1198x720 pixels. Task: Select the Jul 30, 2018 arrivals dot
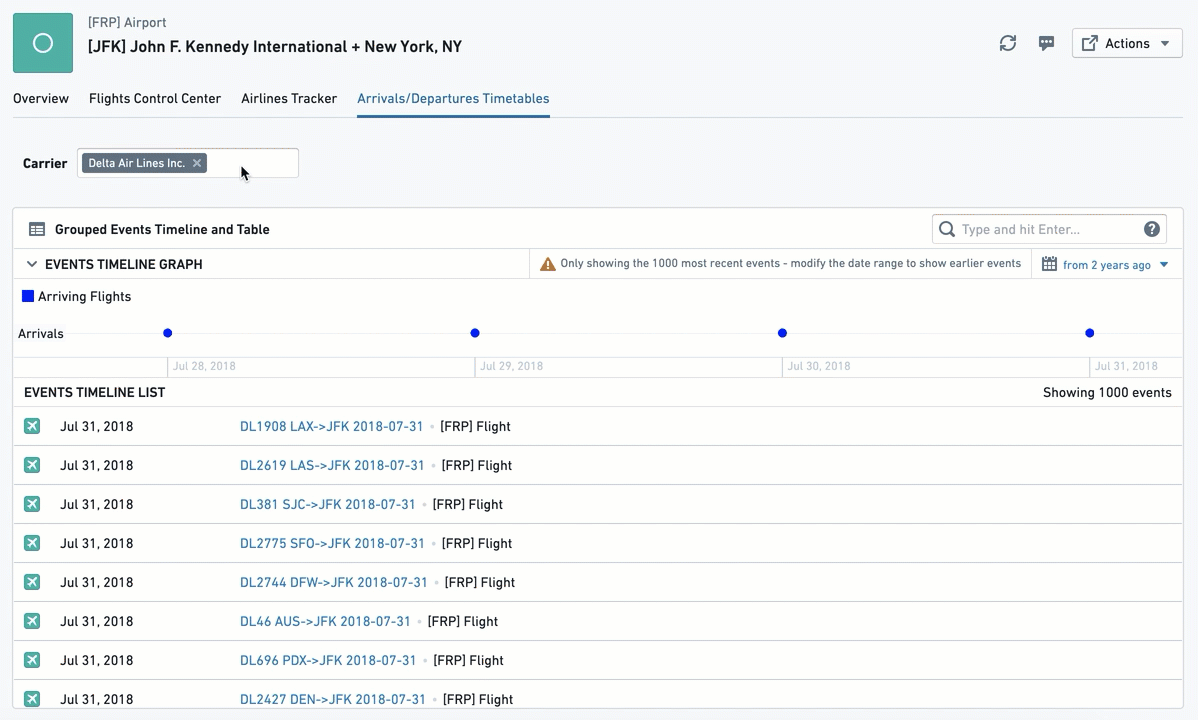[782, 333]
